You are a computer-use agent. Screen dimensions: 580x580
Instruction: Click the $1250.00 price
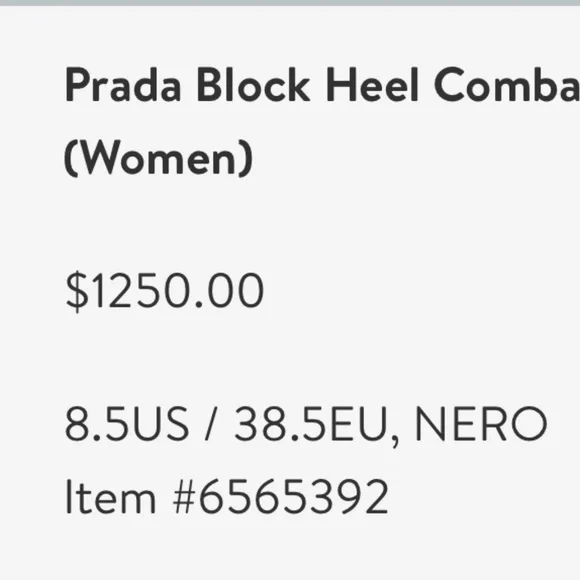(165, 291)
